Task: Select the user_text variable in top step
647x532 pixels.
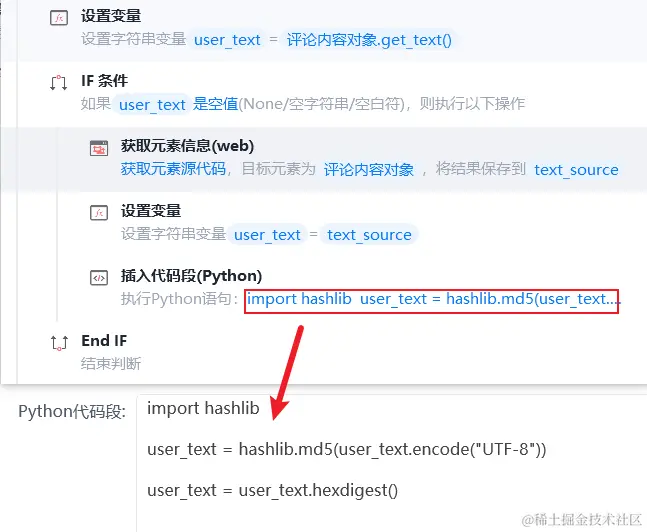Action: (x=227, y=40)
